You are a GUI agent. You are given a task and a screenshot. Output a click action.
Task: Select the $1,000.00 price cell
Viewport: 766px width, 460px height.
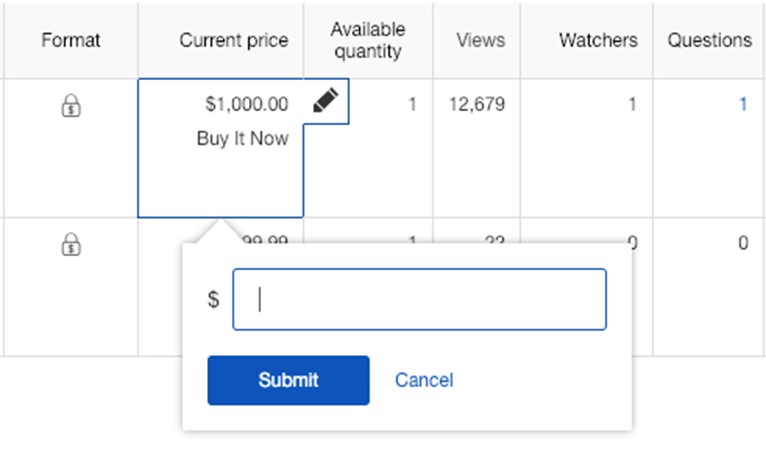pos(247,104)
